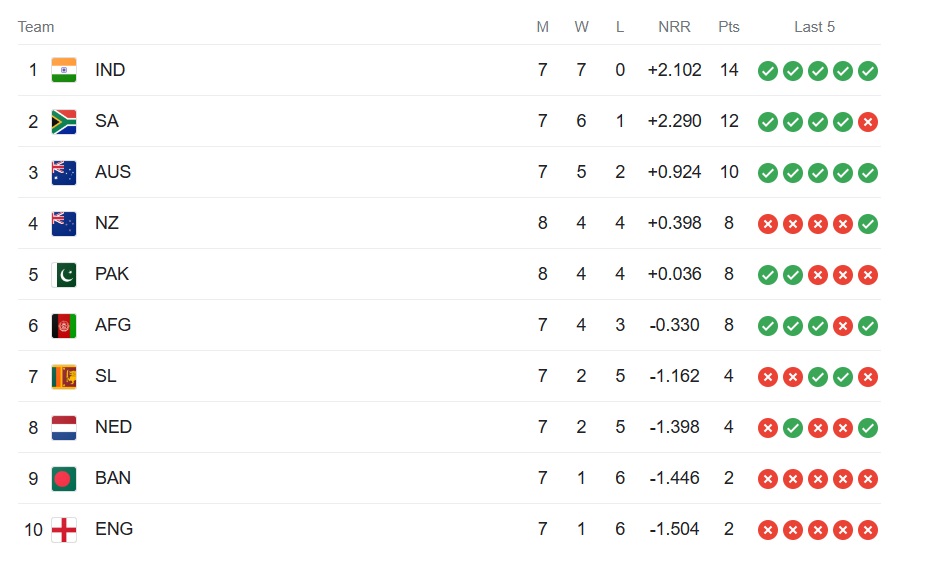Click the South Africa flag icon
Image resolution: width=929 pixels, height=570 pixels.
point(64,121)
